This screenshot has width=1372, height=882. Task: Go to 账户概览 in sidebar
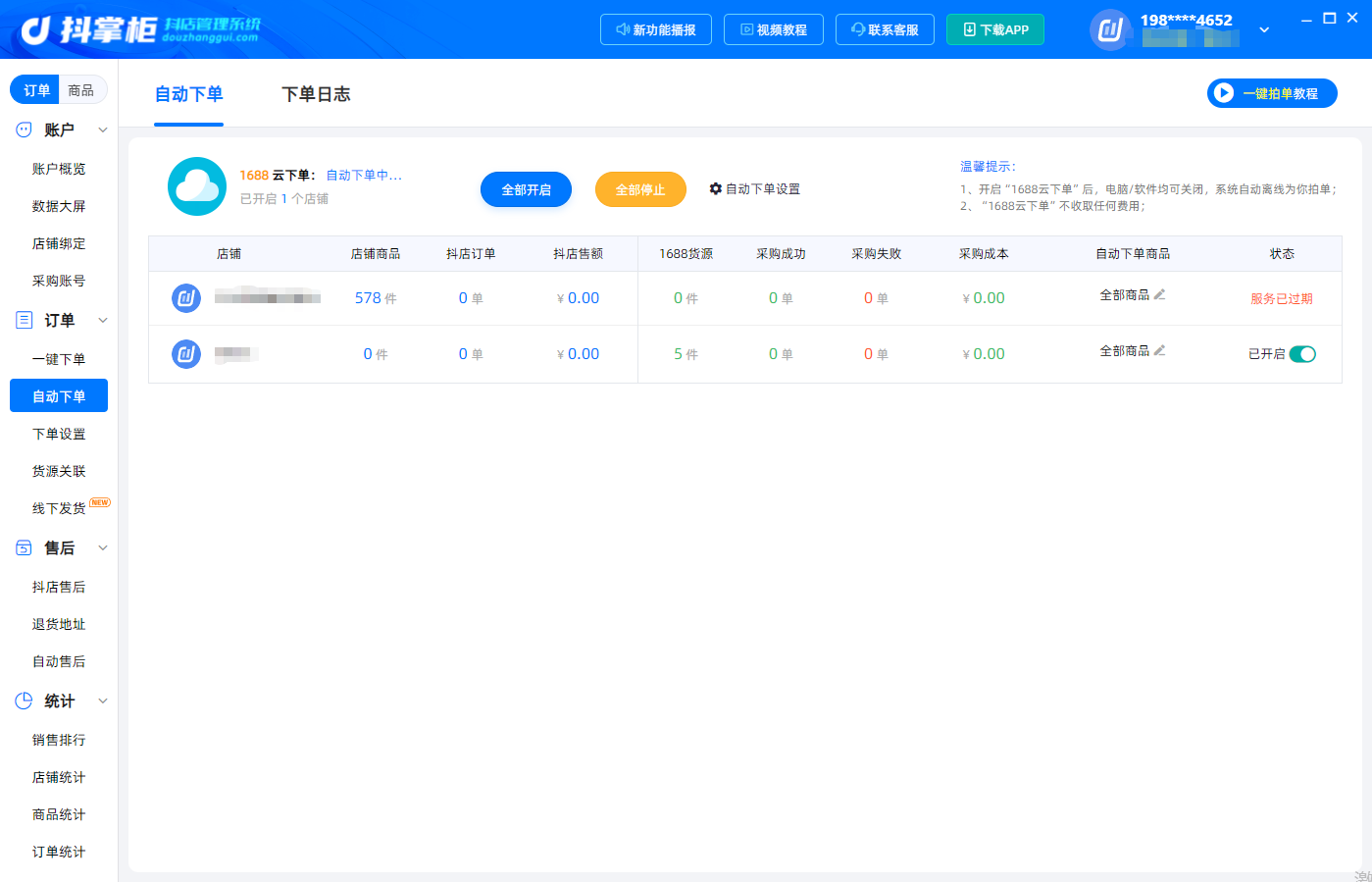tap(59, 169)
